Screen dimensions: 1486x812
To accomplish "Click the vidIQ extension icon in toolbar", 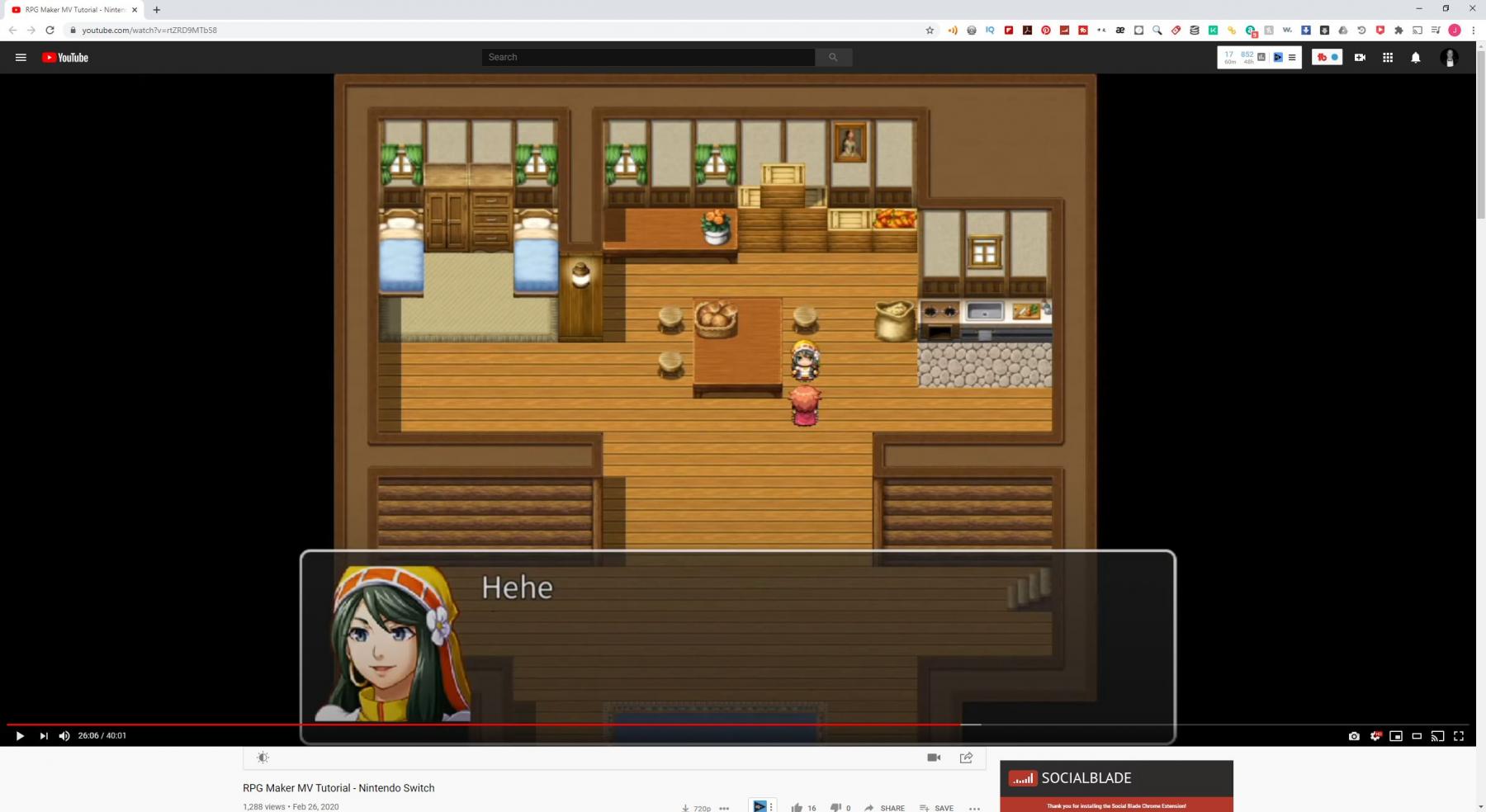I will (990, 31).
